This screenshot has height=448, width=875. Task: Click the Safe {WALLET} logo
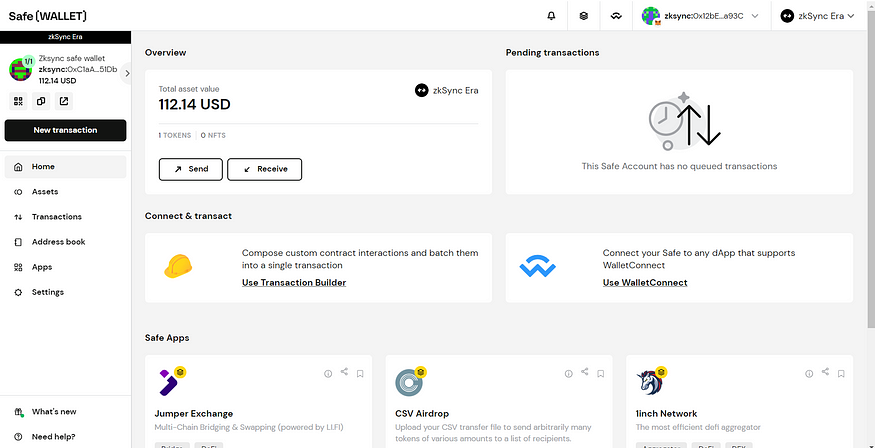[x=47, y=16]
